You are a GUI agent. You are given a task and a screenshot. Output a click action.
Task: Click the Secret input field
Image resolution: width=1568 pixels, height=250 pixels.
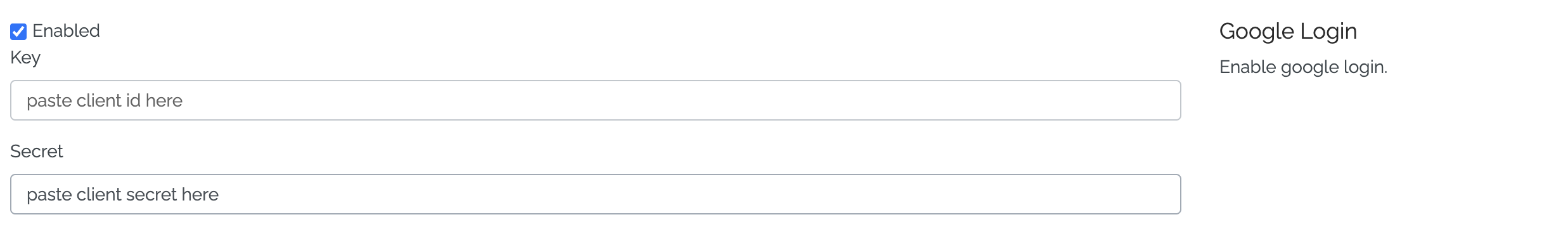596,194
